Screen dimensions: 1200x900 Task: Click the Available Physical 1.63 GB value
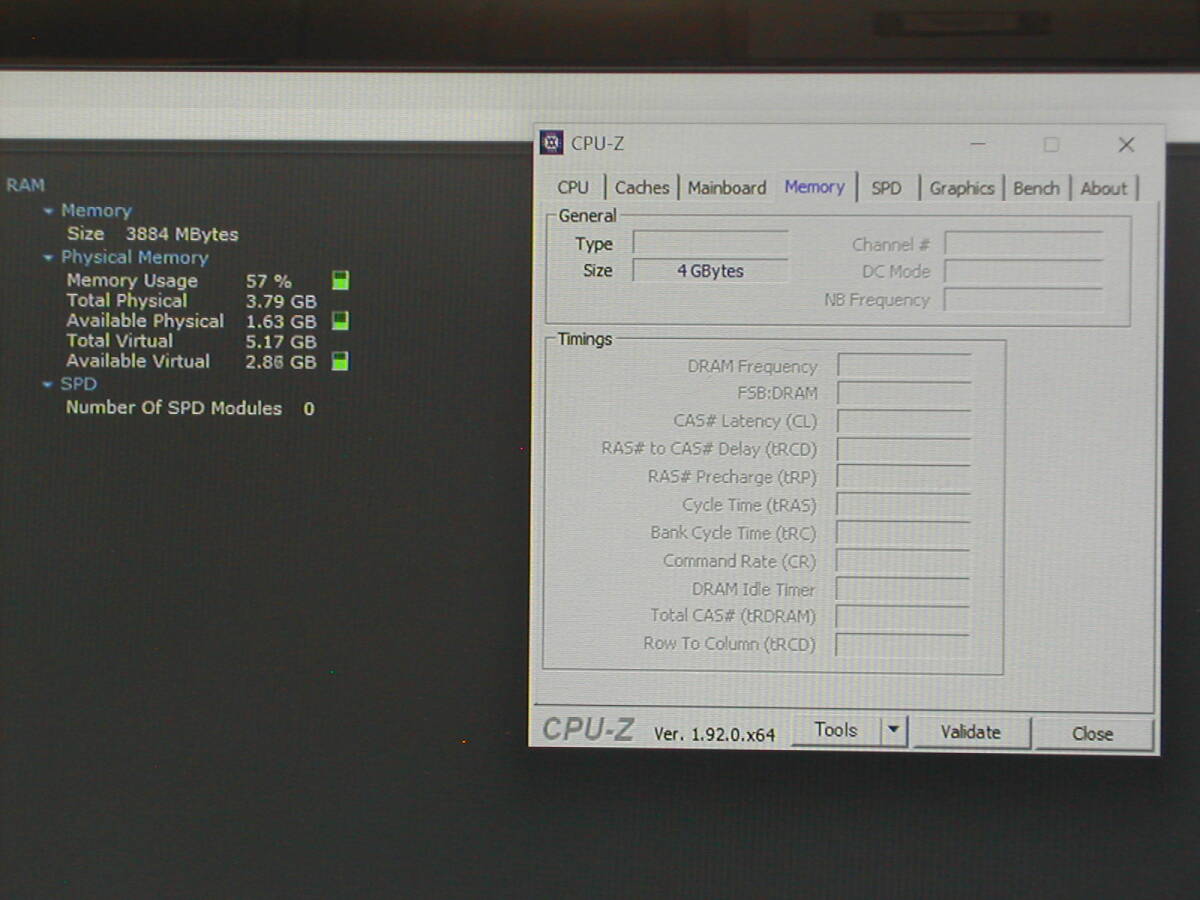[x=281, y=322]
